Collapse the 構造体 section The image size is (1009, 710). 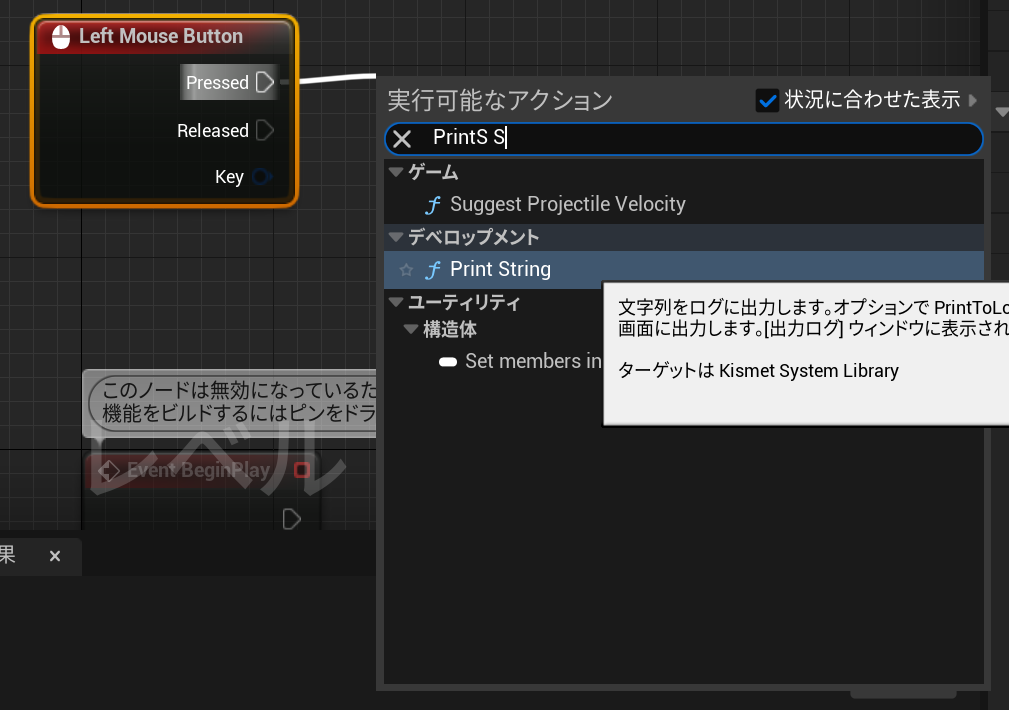pyautogui.click(x=409, y=329)
